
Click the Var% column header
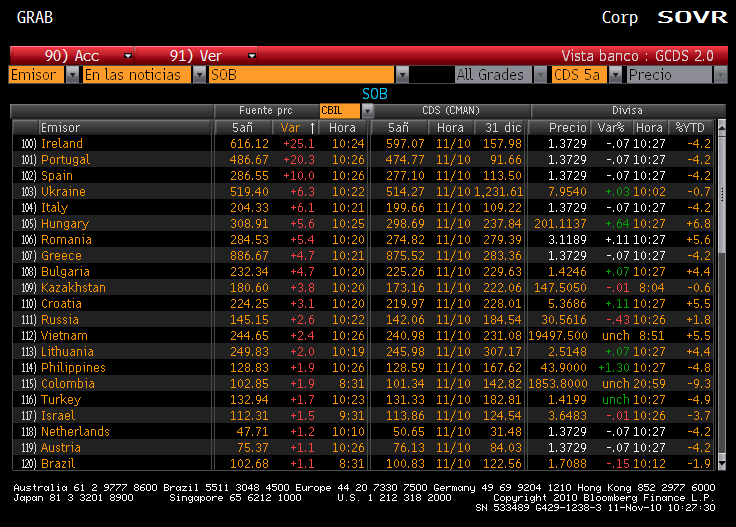[611, 128]
